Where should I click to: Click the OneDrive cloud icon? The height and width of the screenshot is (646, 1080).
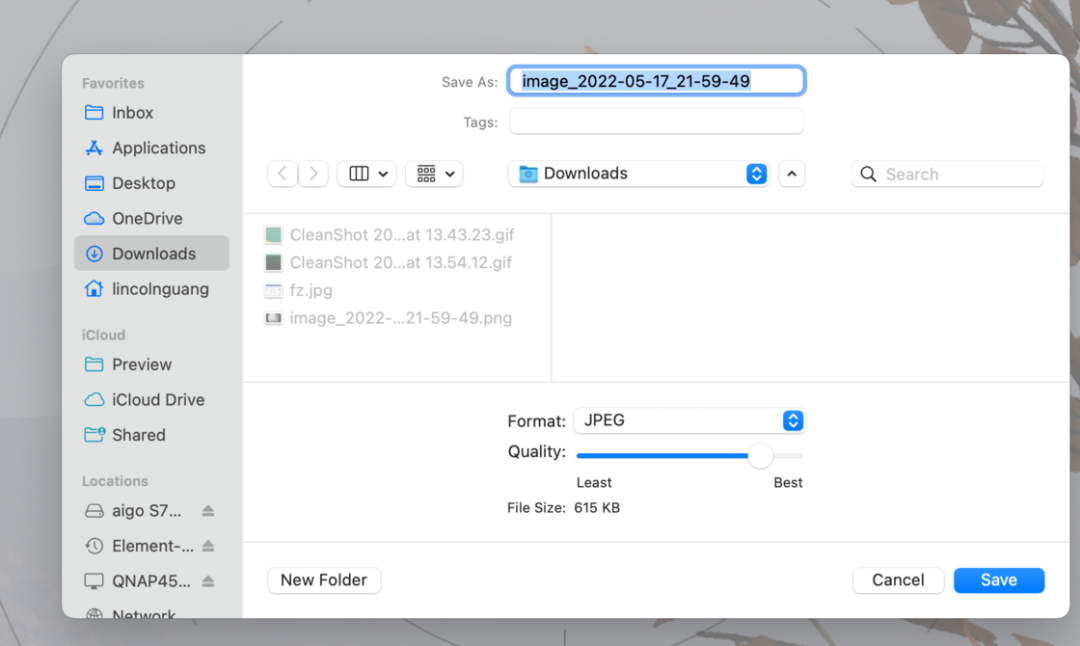click(94, 219)
